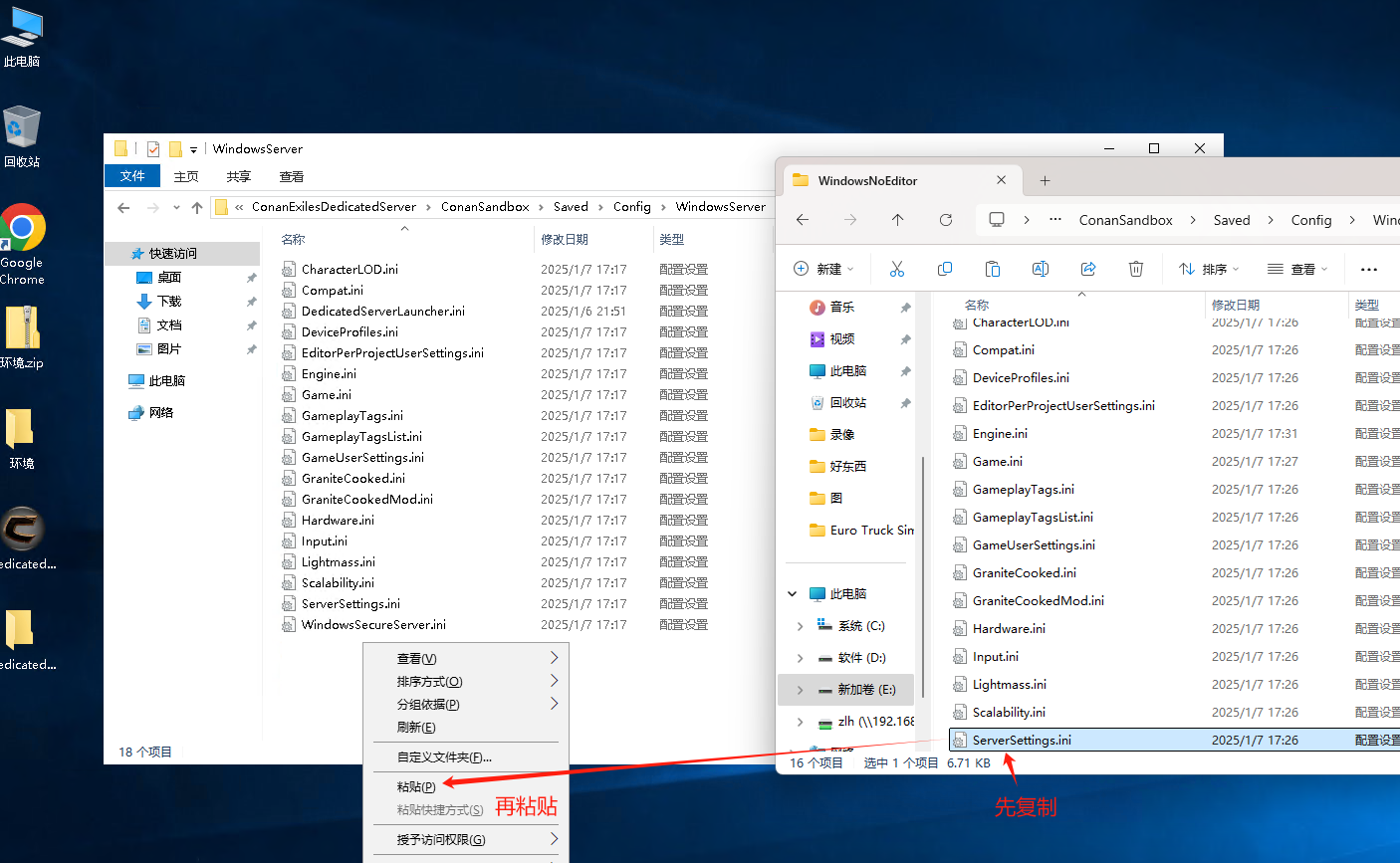The image size is (1400, 863).
Task: Open 授予访问权限(G) submenu in context menu
Action: pos(466,840)
